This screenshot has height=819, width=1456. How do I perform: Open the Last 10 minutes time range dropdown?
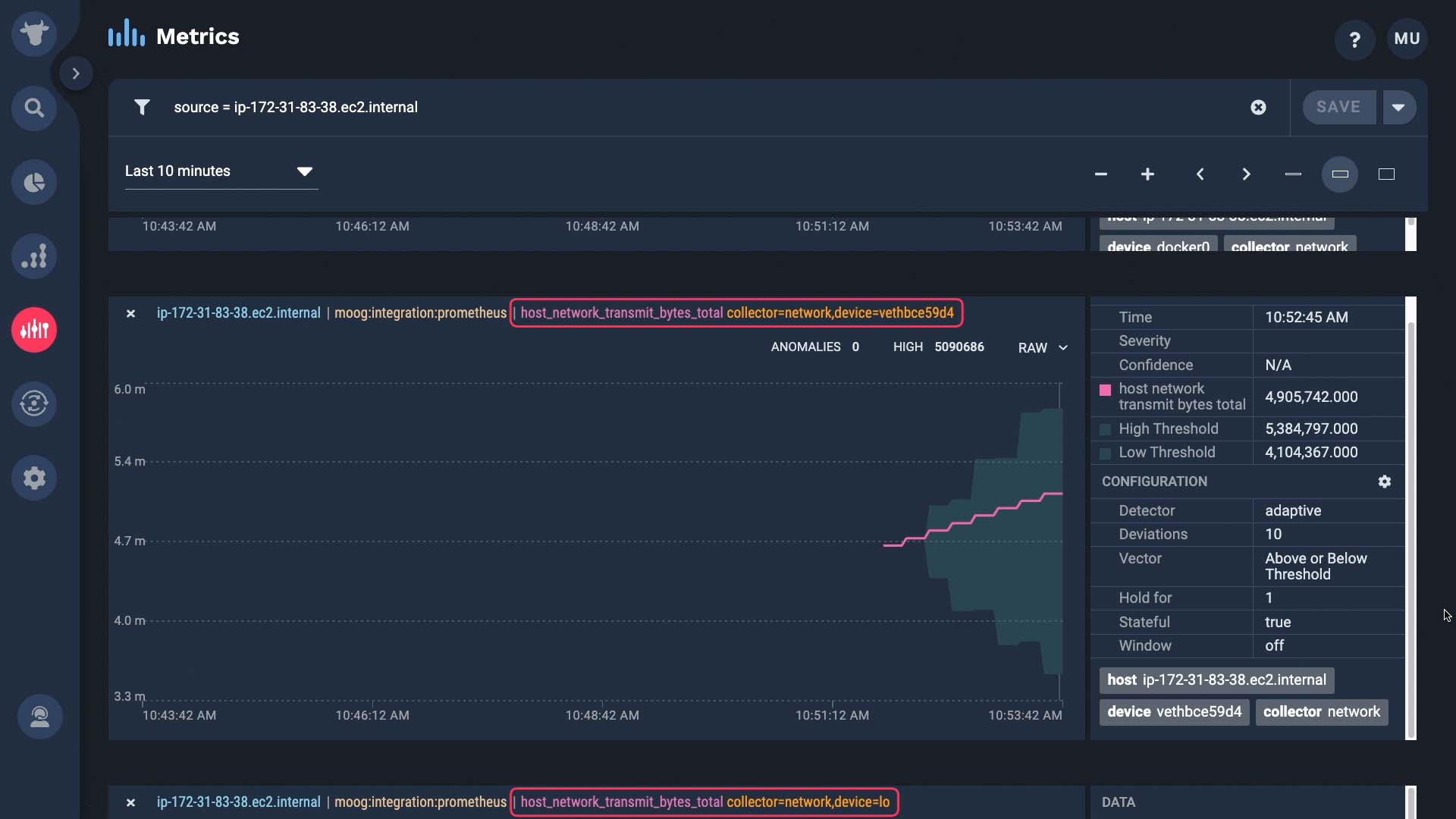point(221,171)
